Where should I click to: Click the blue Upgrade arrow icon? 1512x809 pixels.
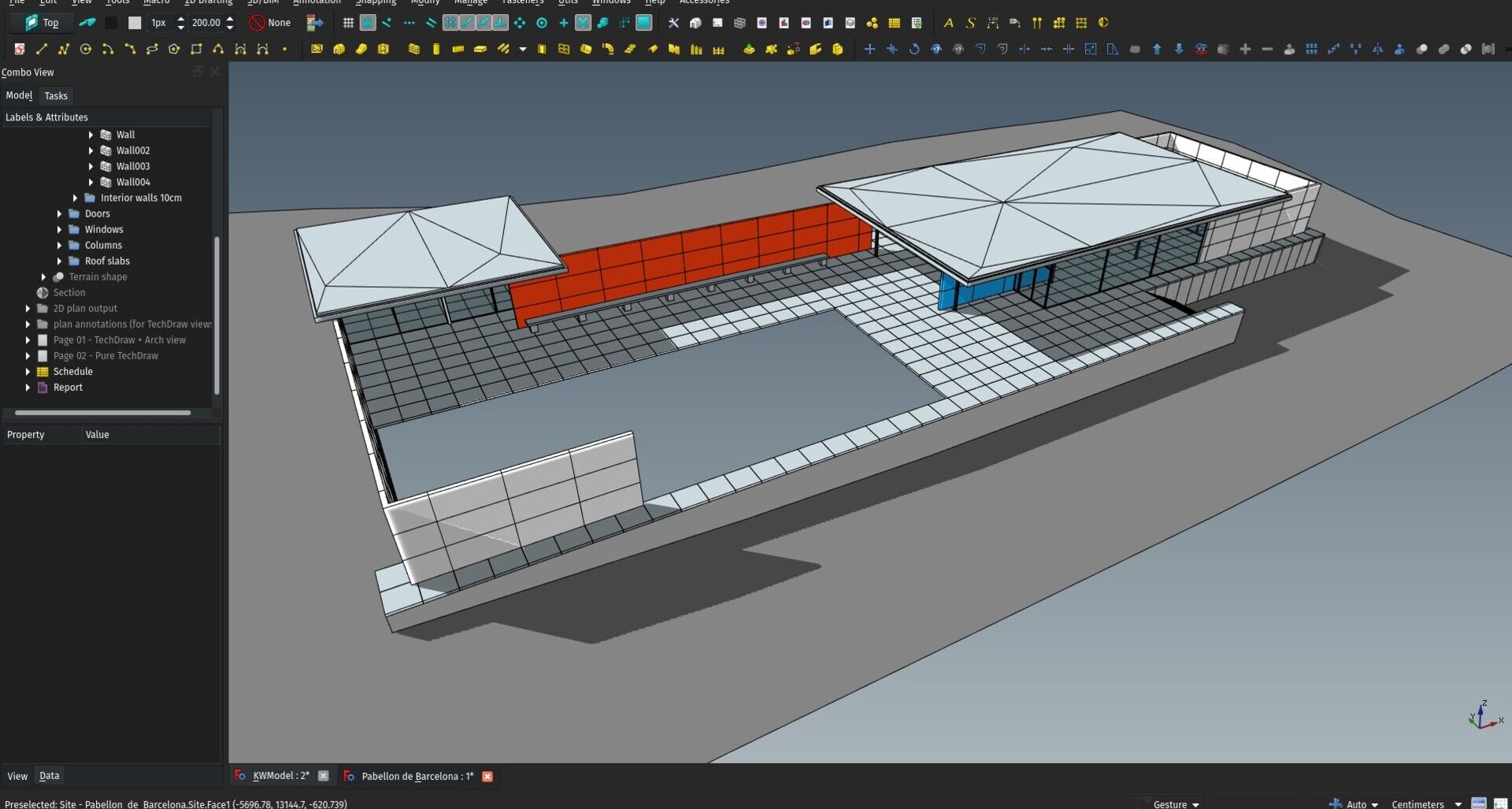[1157, 49]
